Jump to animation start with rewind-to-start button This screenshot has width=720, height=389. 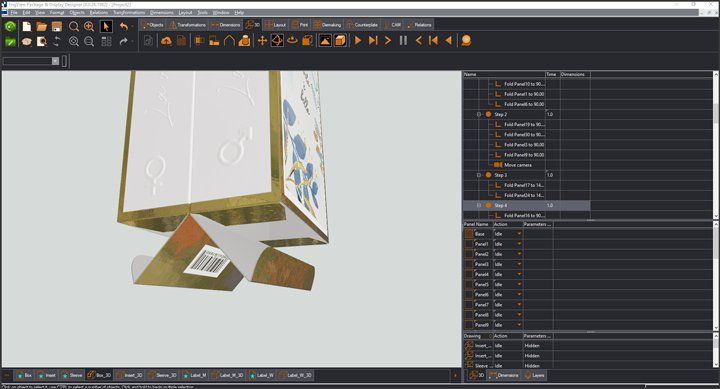click(433, 41)
